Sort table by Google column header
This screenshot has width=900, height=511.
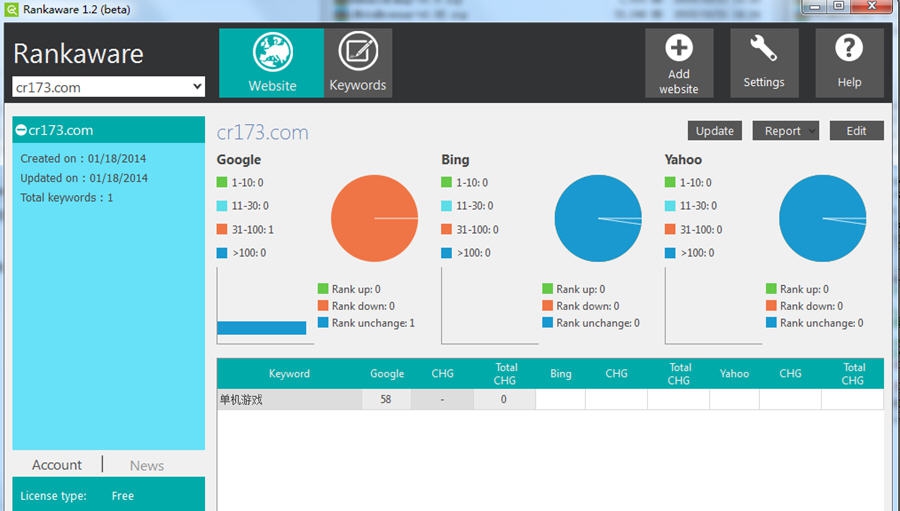pyautogui.click(x=387, y=373)
